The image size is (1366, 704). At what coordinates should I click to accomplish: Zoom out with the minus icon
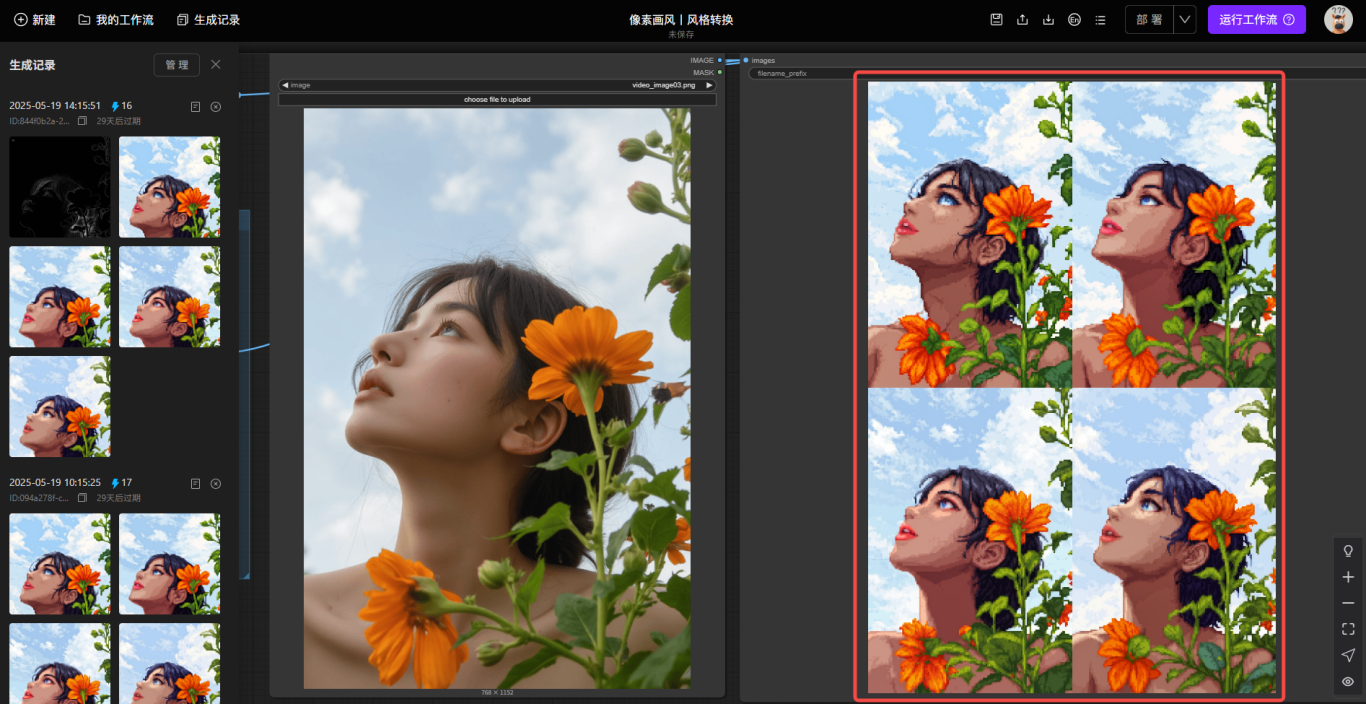(x=1348, y=603)
